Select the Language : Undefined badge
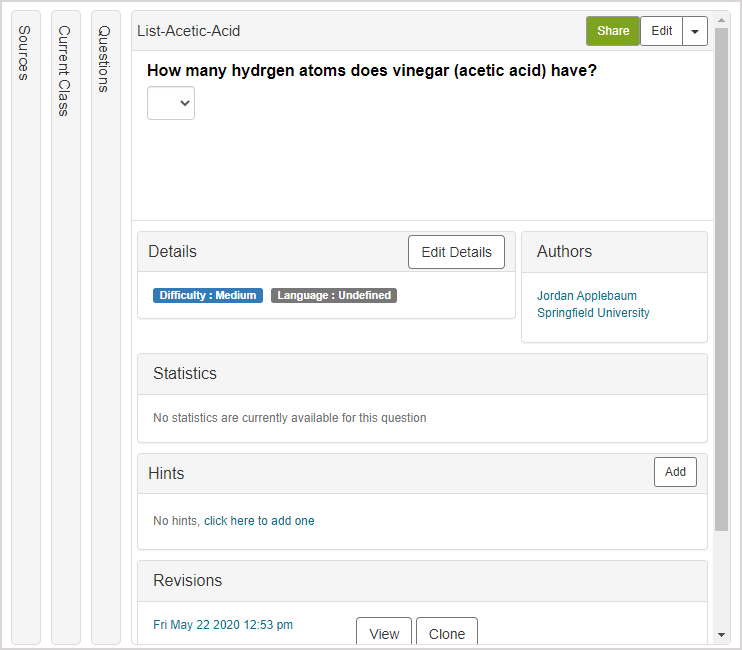The height and width of the screenshot is (650, 742). pyautogui.click(x=334, y=296)
